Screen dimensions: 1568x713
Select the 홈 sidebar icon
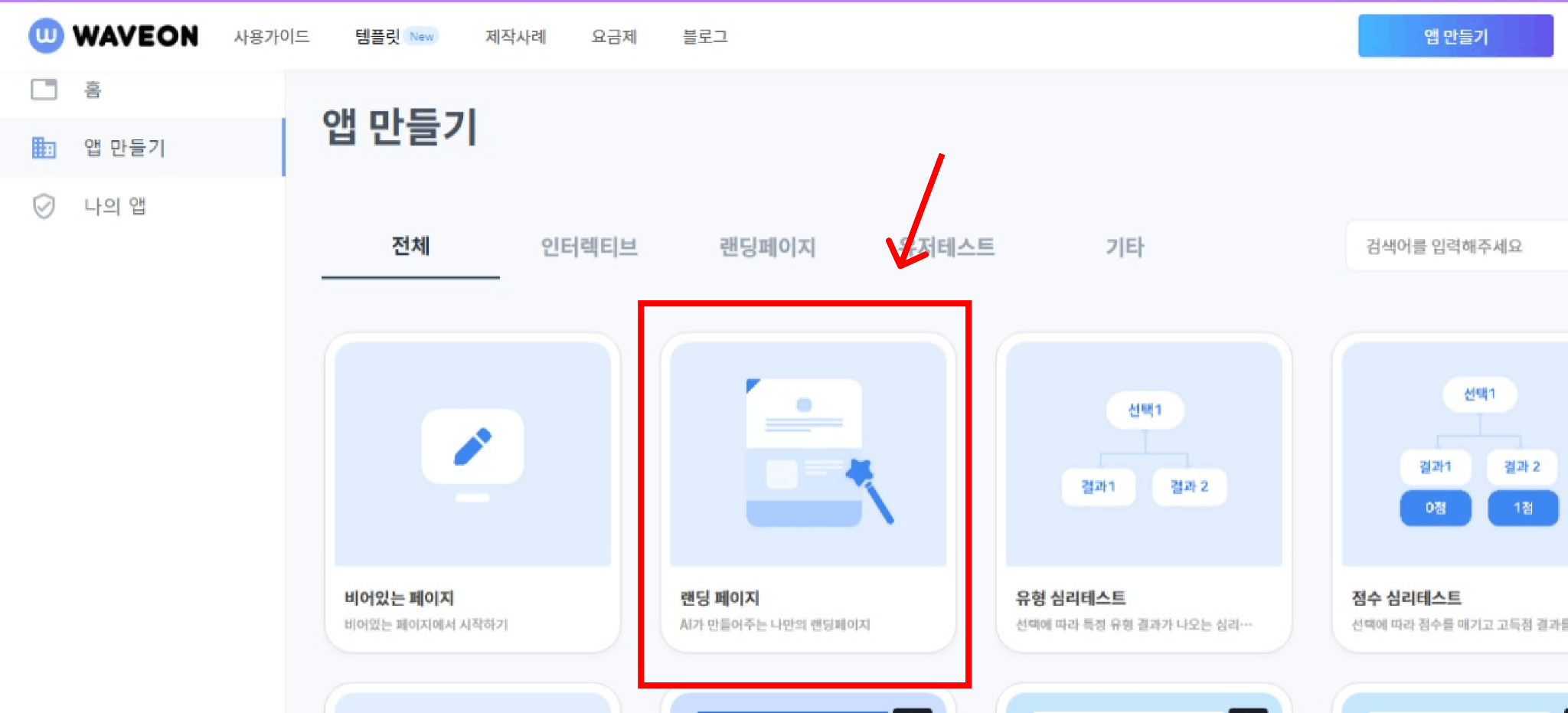point(45,90)
